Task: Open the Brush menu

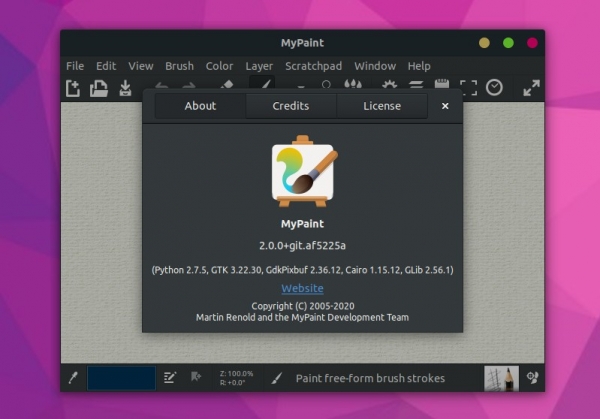Action: click(x=179, y=66)
